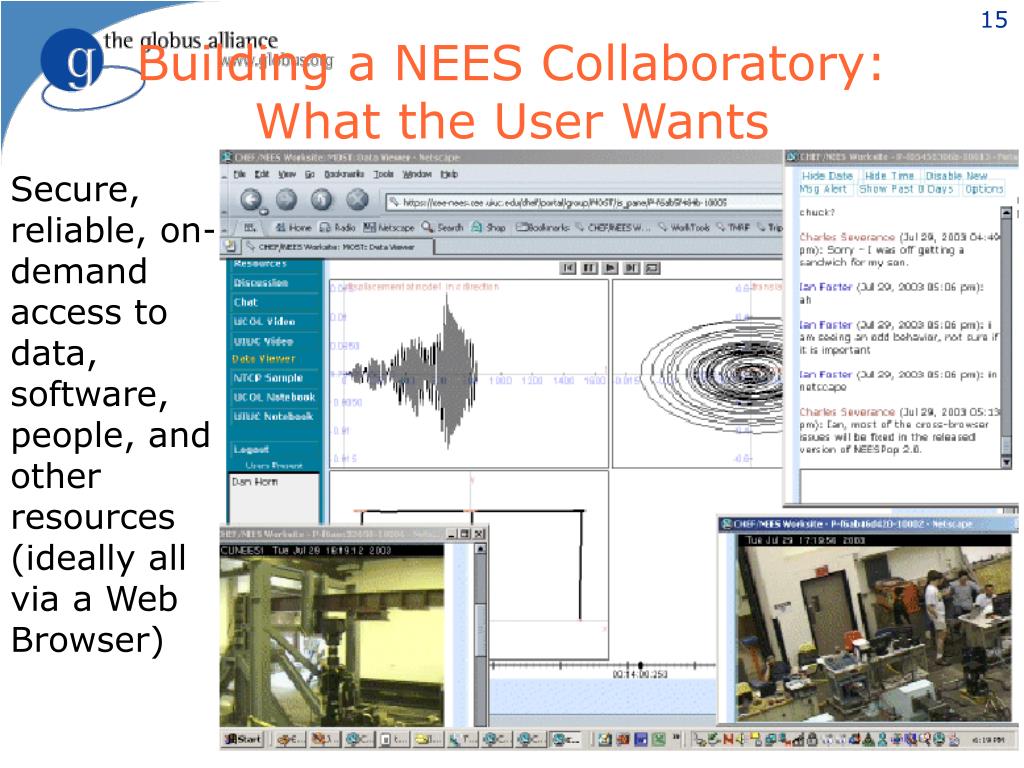The width and height of the screenshot is (1024, 768).
Task: Open UCOL Video in the sidebar
Action: pos(264,321)
